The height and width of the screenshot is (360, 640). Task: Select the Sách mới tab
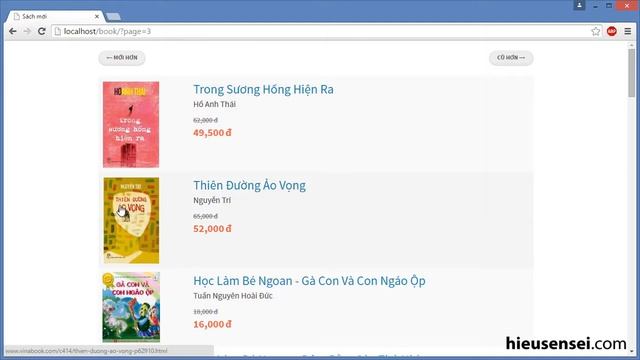tap(55, 16)
